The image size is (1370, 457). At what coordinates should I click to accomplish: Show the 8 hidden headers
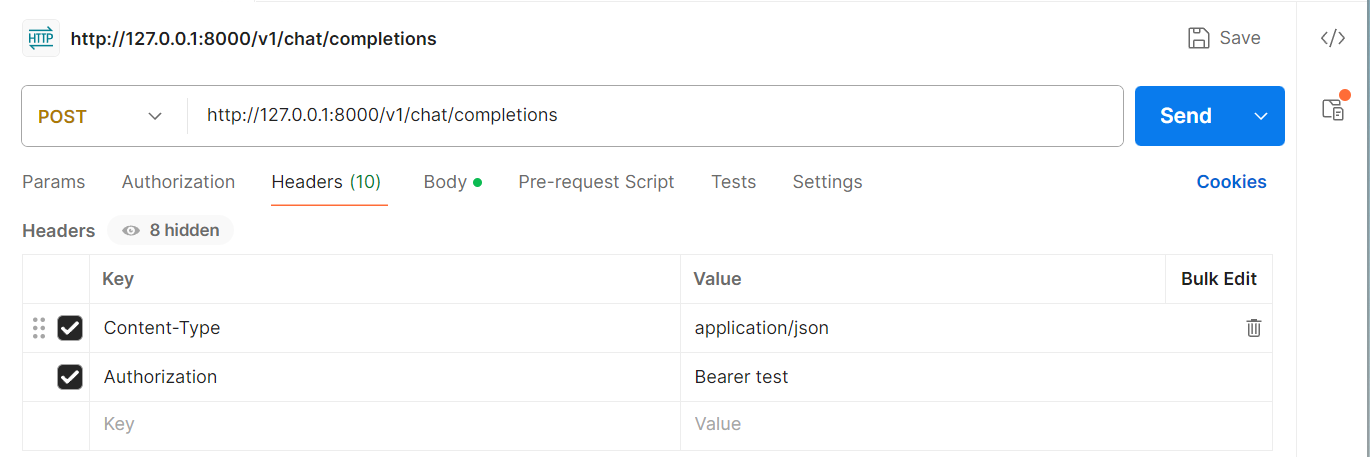[x=170, y=230]
